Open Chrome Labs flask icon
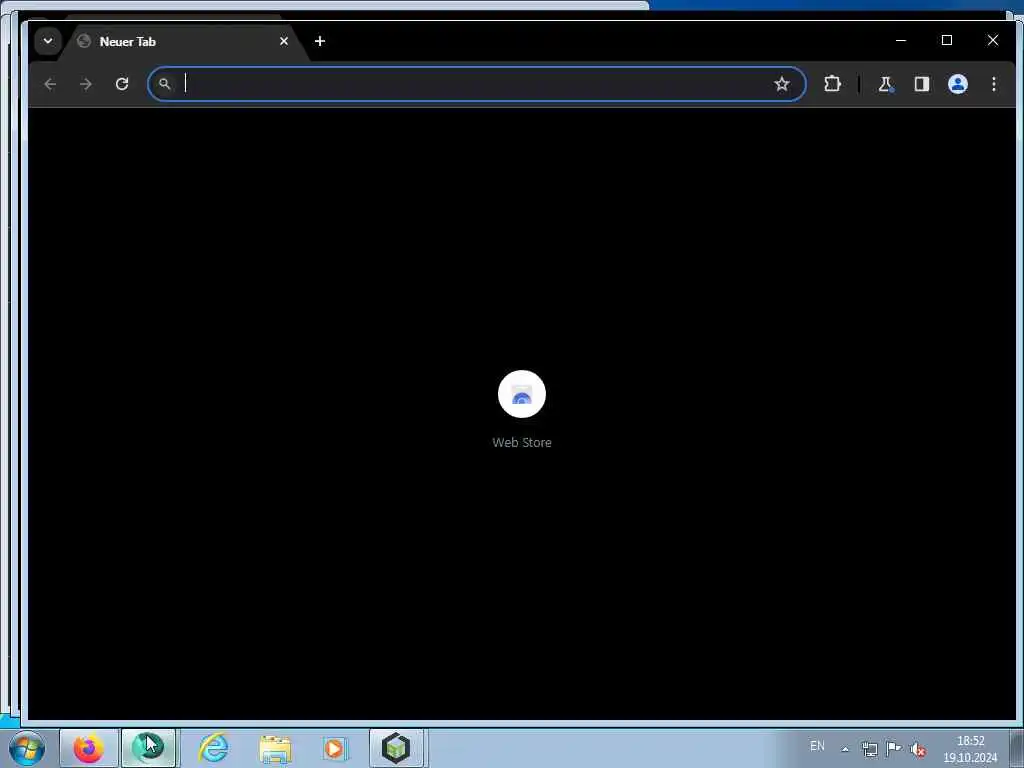Image resolution: width=1024 pixels, height=768 pixels. point(886,84)
